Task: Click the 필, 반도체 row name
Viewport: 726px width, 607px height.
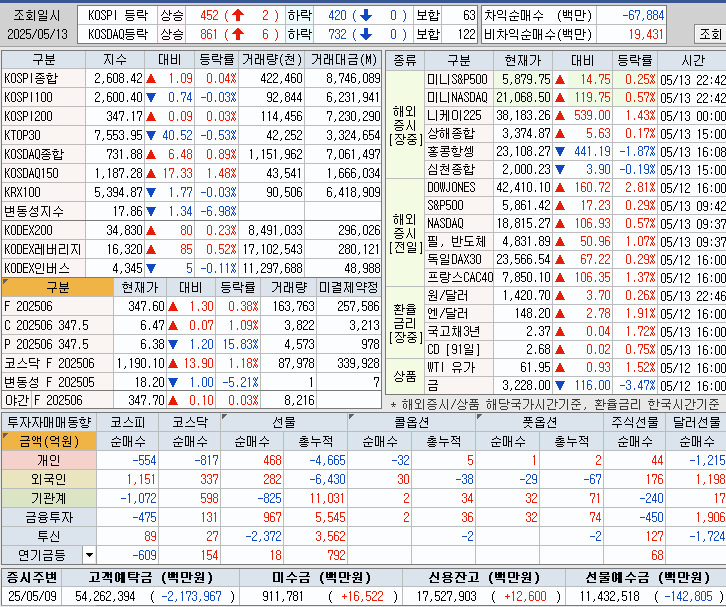Action: coord(456,242)
